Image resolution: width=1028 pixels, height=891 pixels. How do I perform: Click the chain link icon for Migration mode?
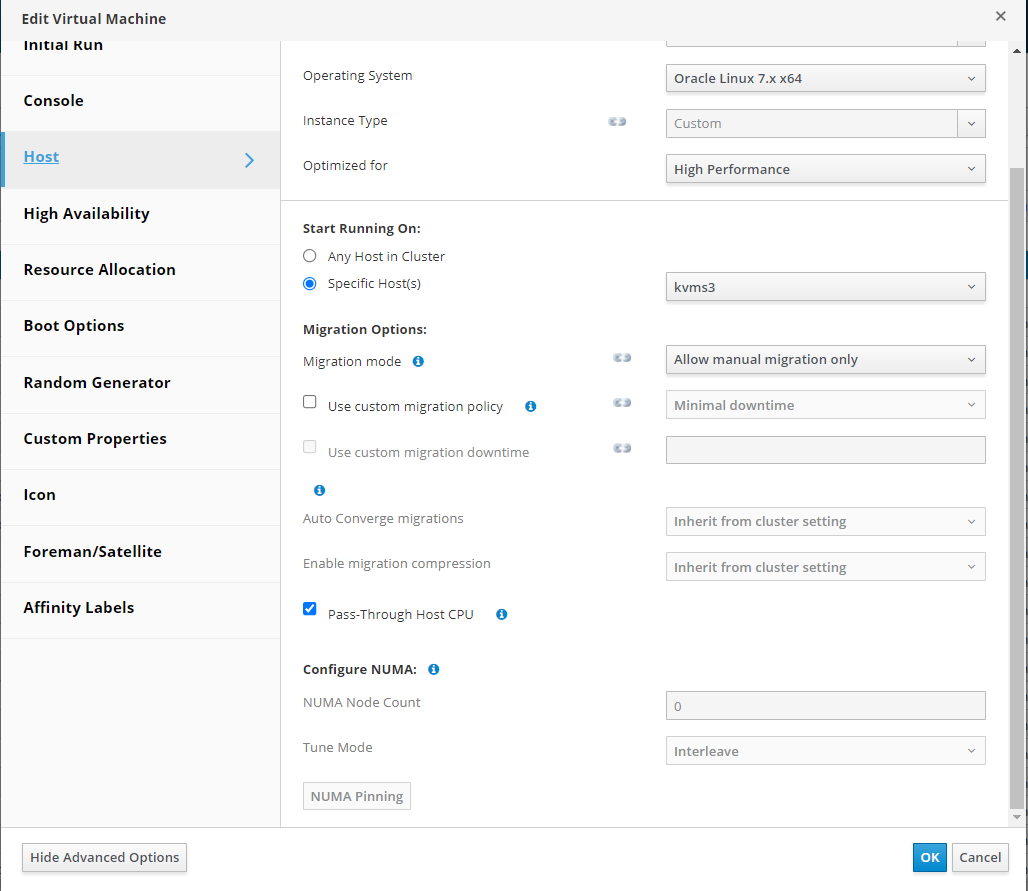[622, 357]
